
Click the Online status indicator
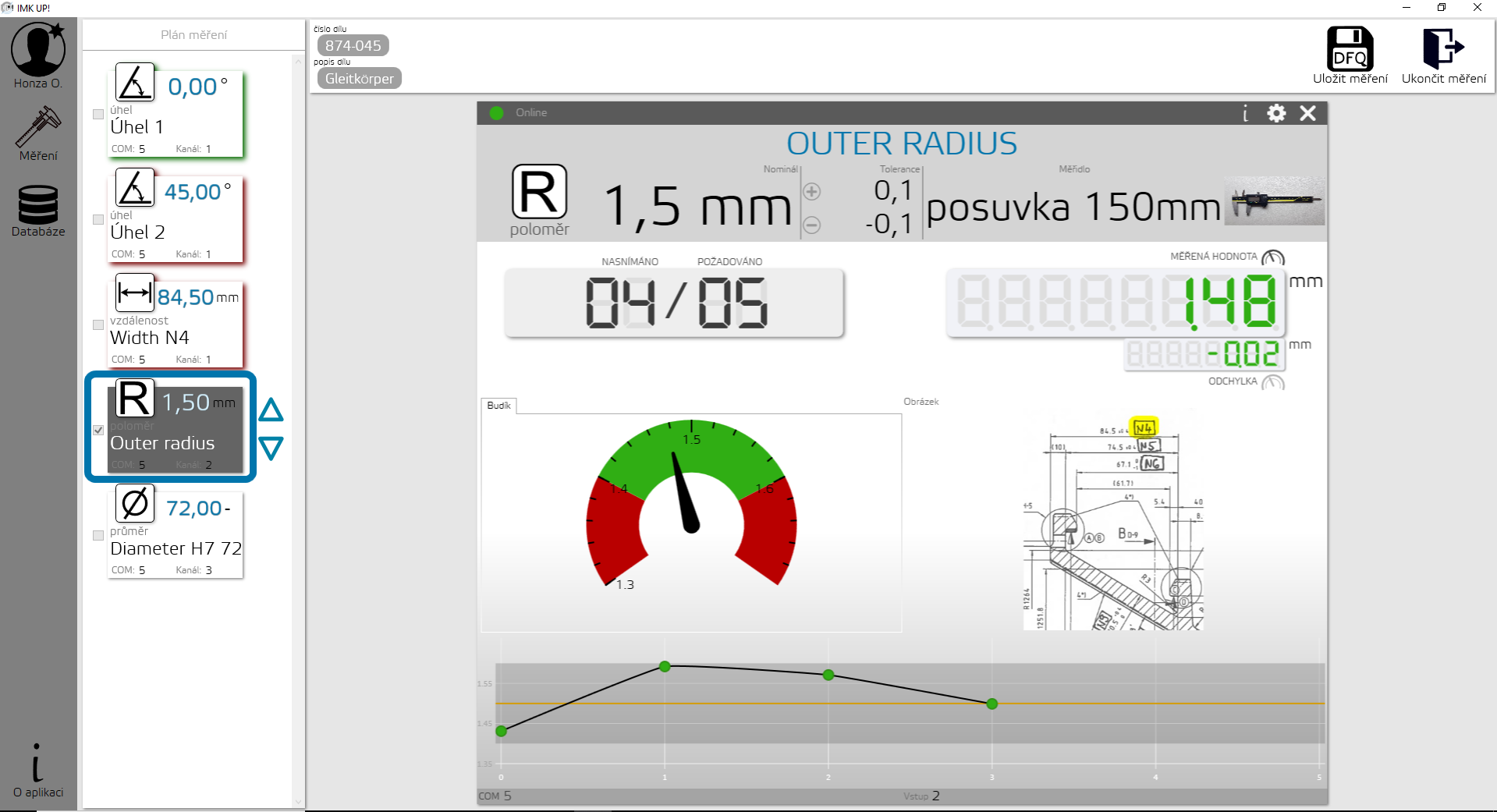[496, 113]
